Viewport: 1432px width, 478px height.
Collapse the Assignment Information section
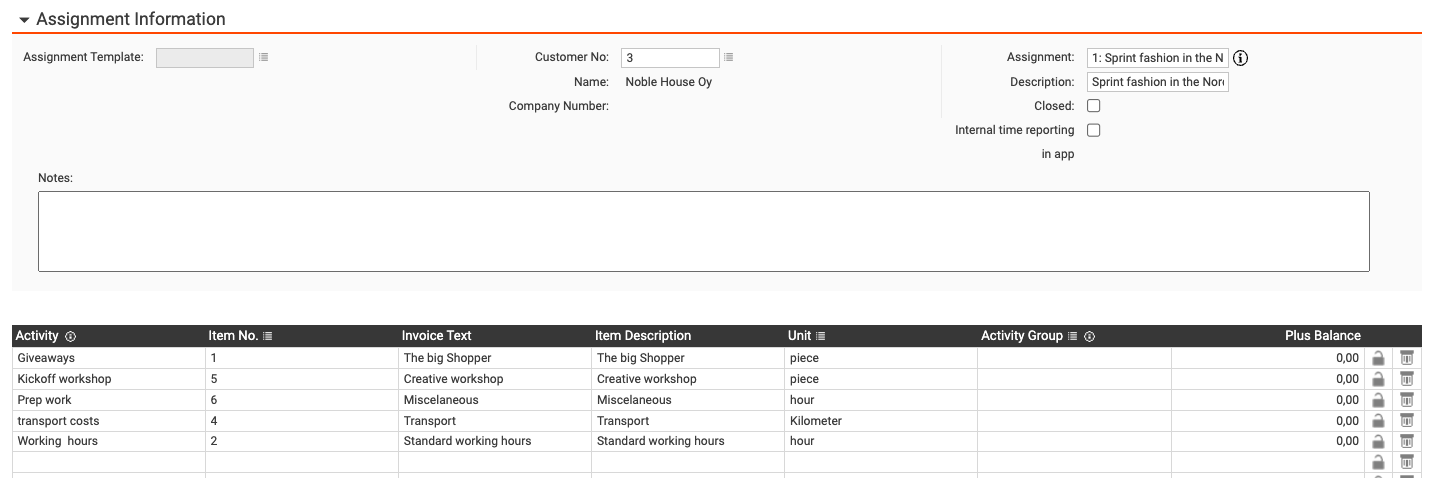pyautogui.click(x=24, y=20)
